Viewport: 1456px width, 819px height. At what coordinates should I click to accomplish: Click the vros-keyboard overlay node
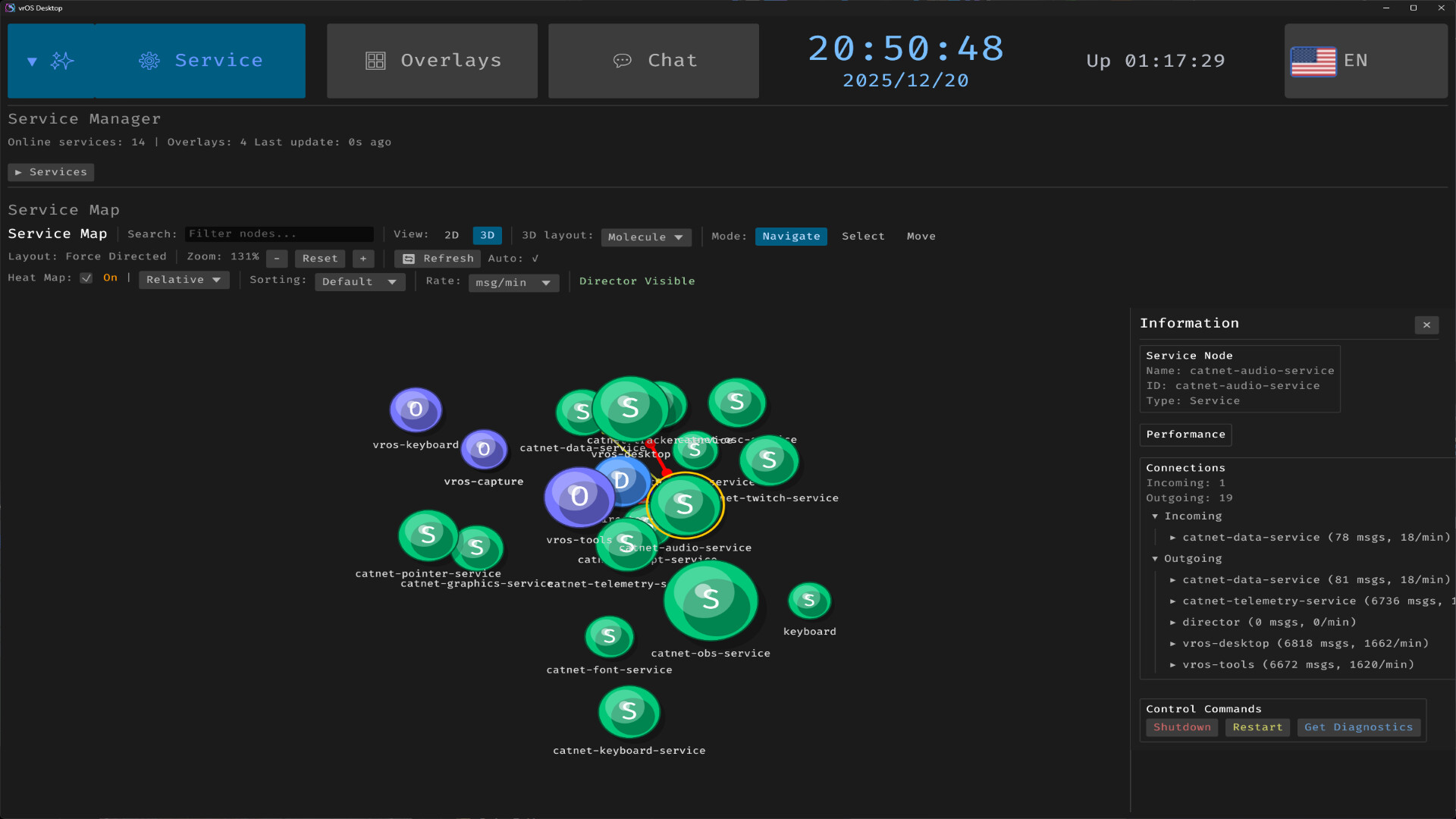point(416,409)
